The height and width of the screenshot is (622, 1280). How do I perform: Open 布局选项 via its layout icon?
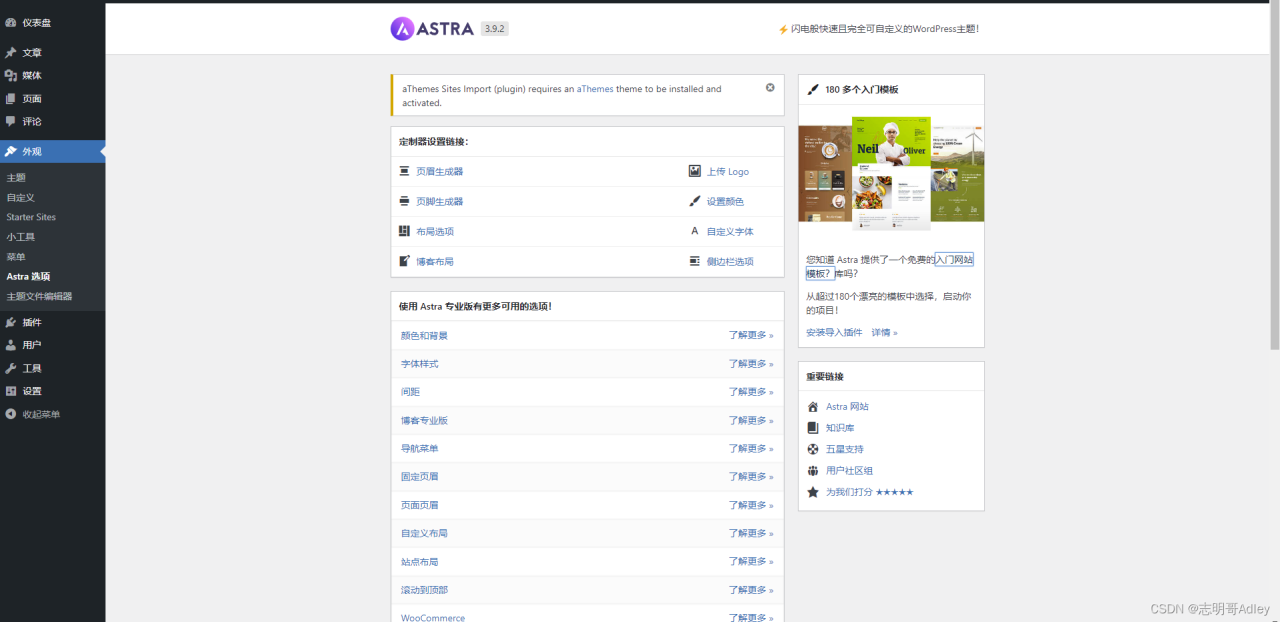point(402,231)
